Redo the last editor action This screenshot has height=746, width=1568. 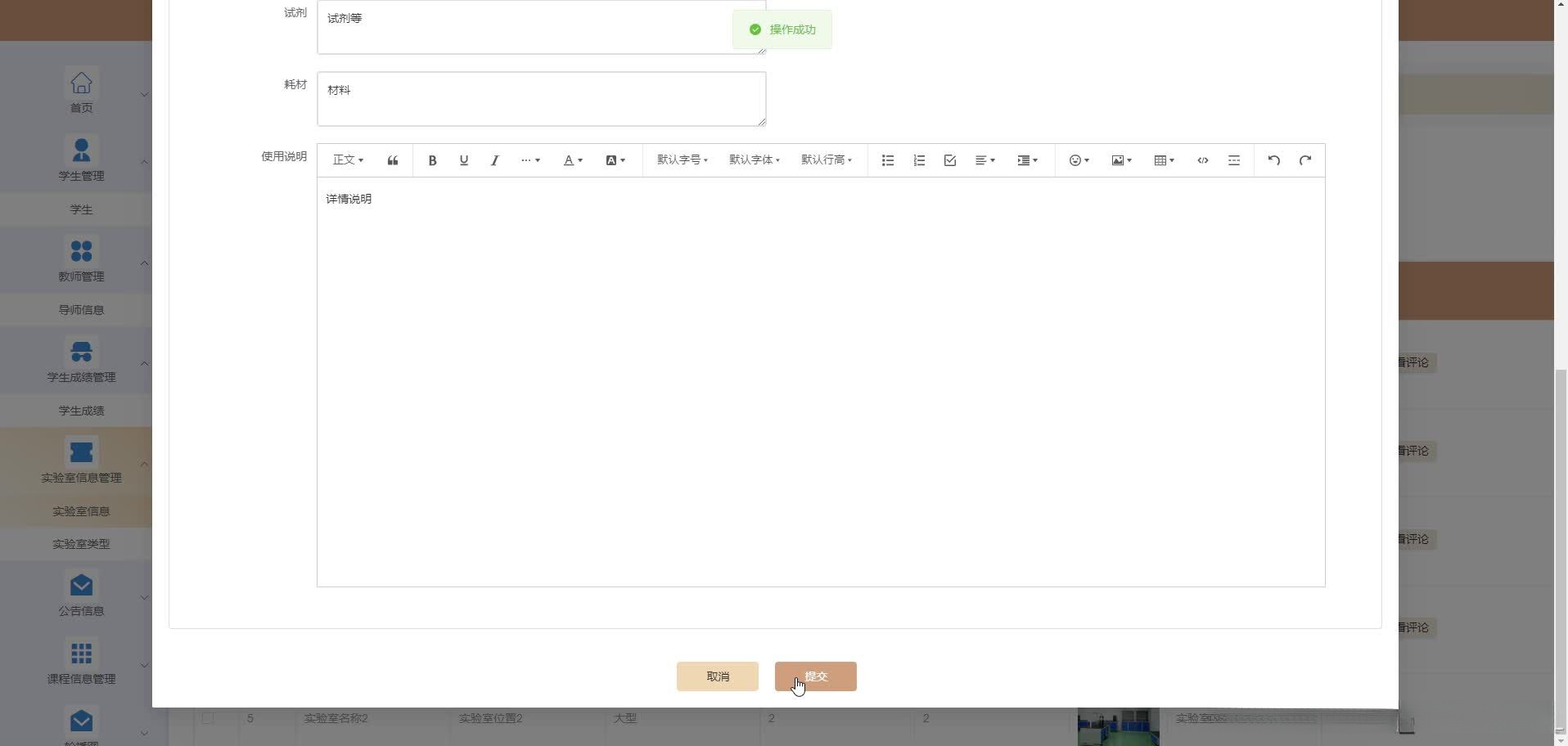point(1305,160)
